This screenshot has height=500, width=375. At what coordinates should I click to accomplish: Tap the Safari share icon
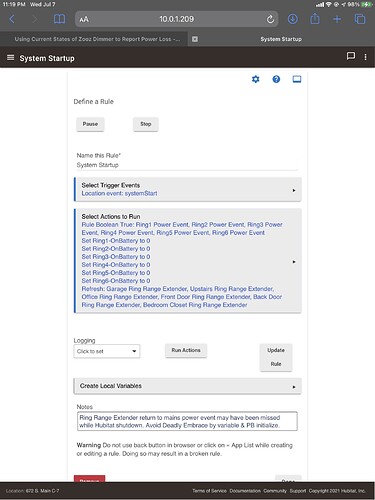click(315, 19)
